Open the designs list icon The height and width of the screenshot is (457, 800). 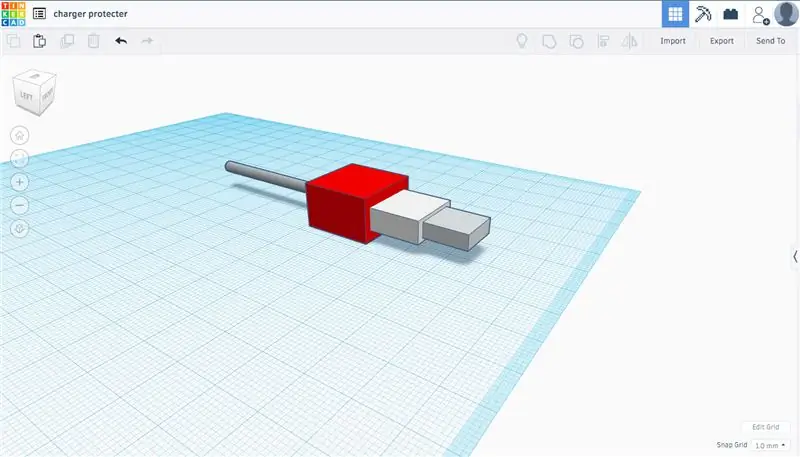pyautogui.click(x=39, y=14)
